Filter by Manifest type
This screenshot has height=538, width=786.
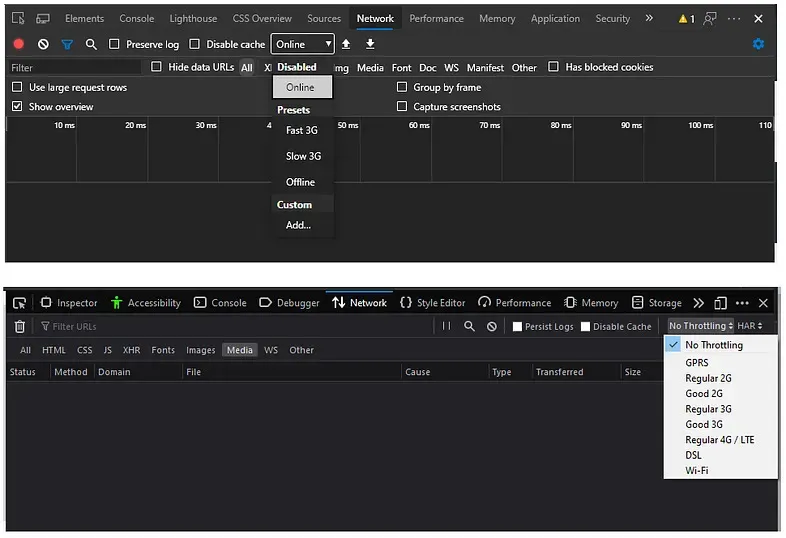pyautogui.click(x=485, y=68)
